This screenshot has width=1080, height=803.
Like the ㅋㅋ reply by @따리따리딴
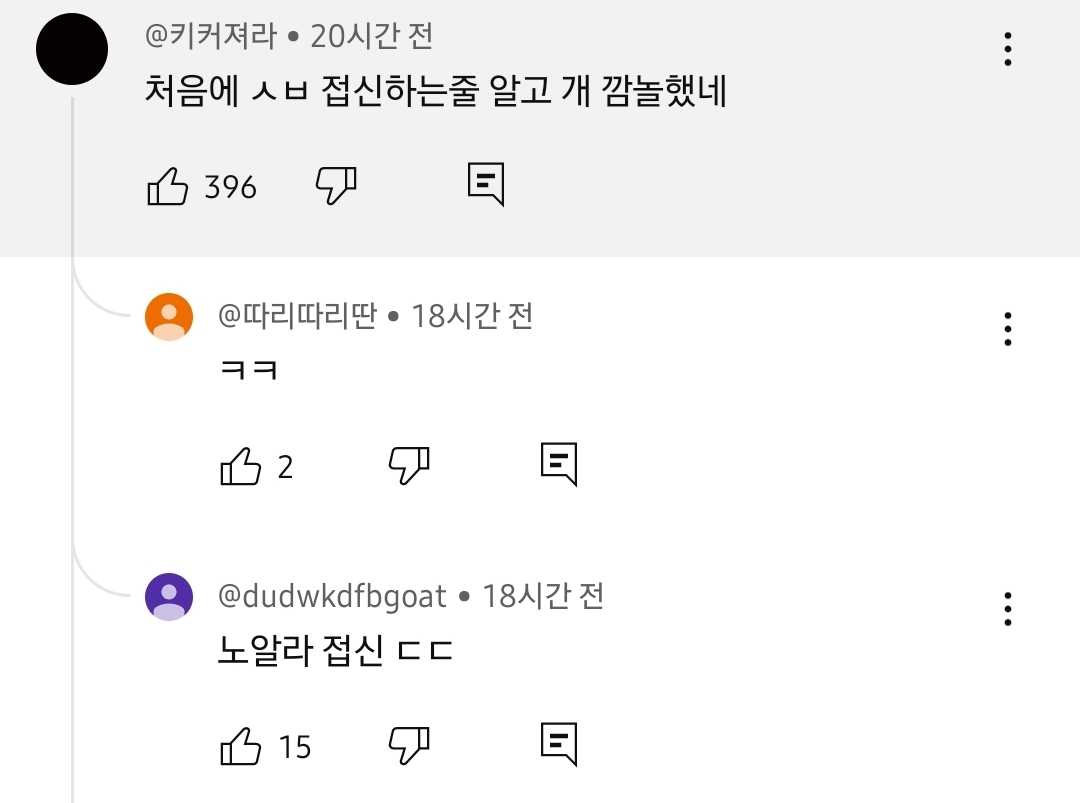(240, 466)
